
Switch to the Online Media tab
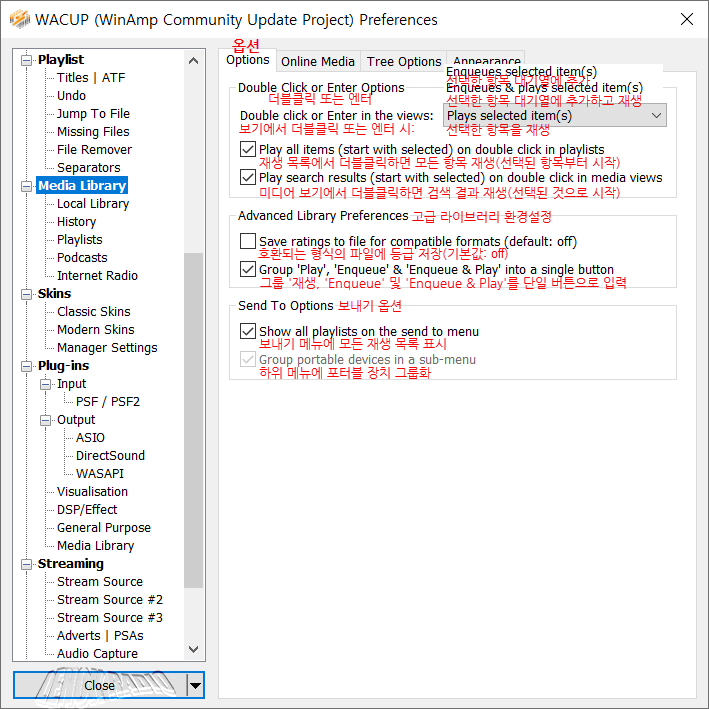(318, 61)
